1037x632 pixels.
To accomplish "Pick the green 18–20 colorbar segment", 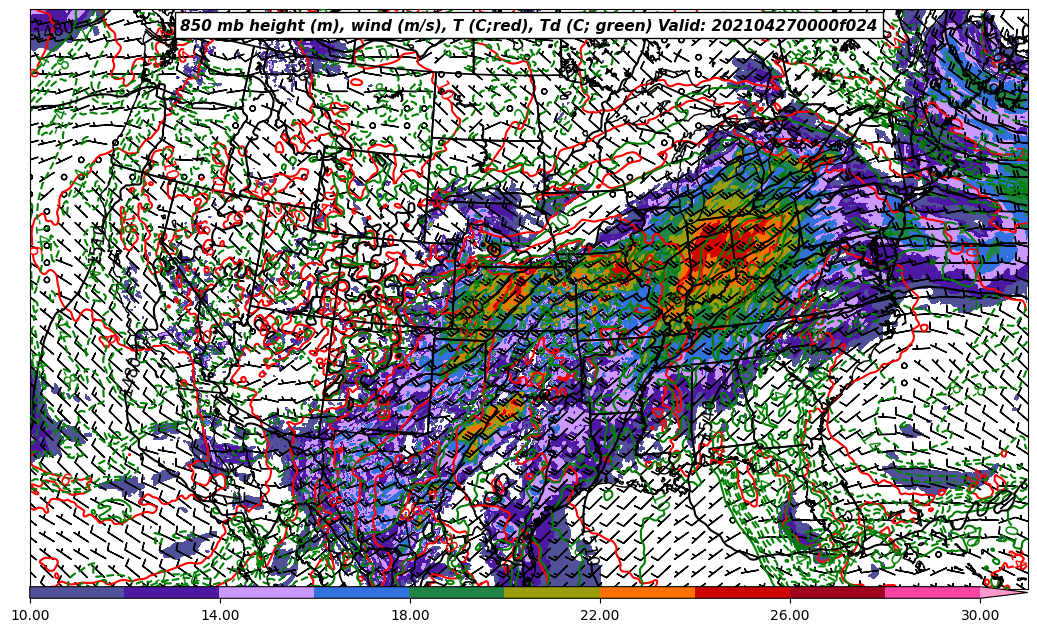I will (x=457, y=592).
